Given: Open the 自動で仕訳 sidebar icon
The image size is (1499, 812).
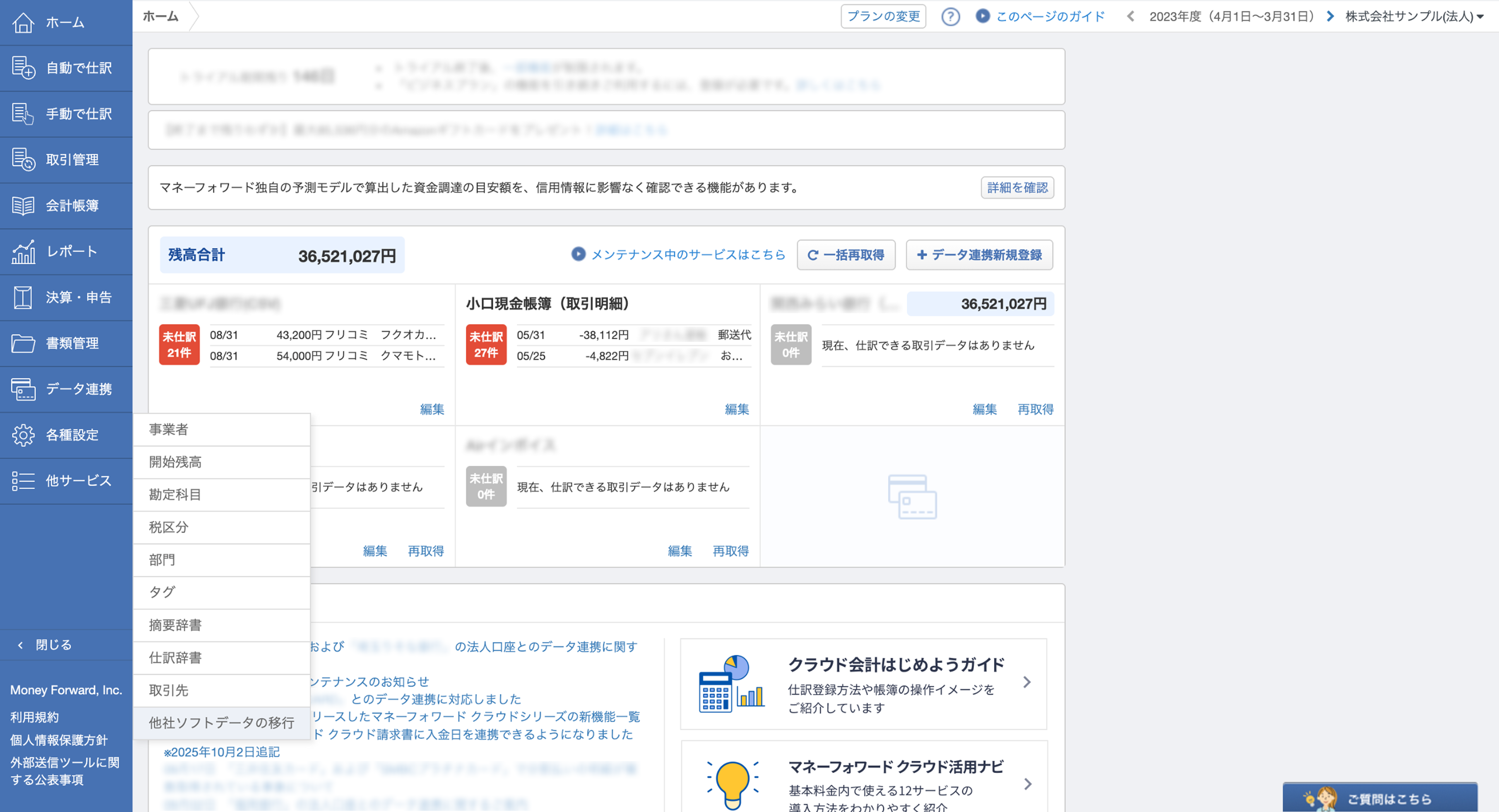Looking at the screenshot, I should 23,68.
